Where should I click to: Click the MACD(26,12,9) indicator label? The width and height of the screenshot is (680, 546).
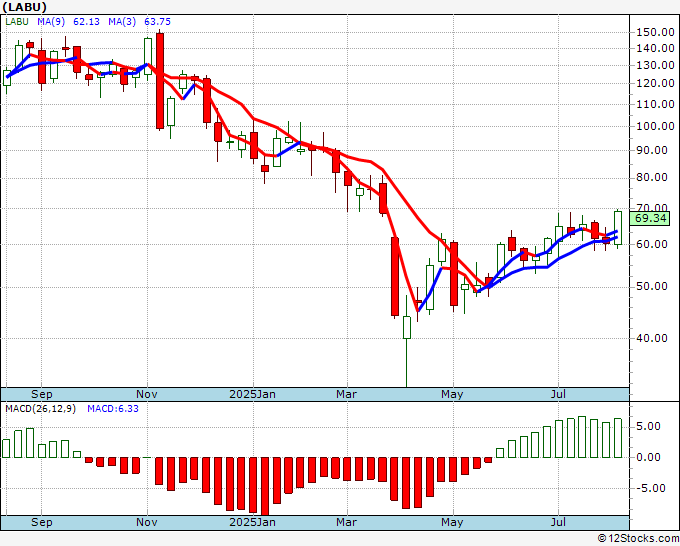[41, 409]
